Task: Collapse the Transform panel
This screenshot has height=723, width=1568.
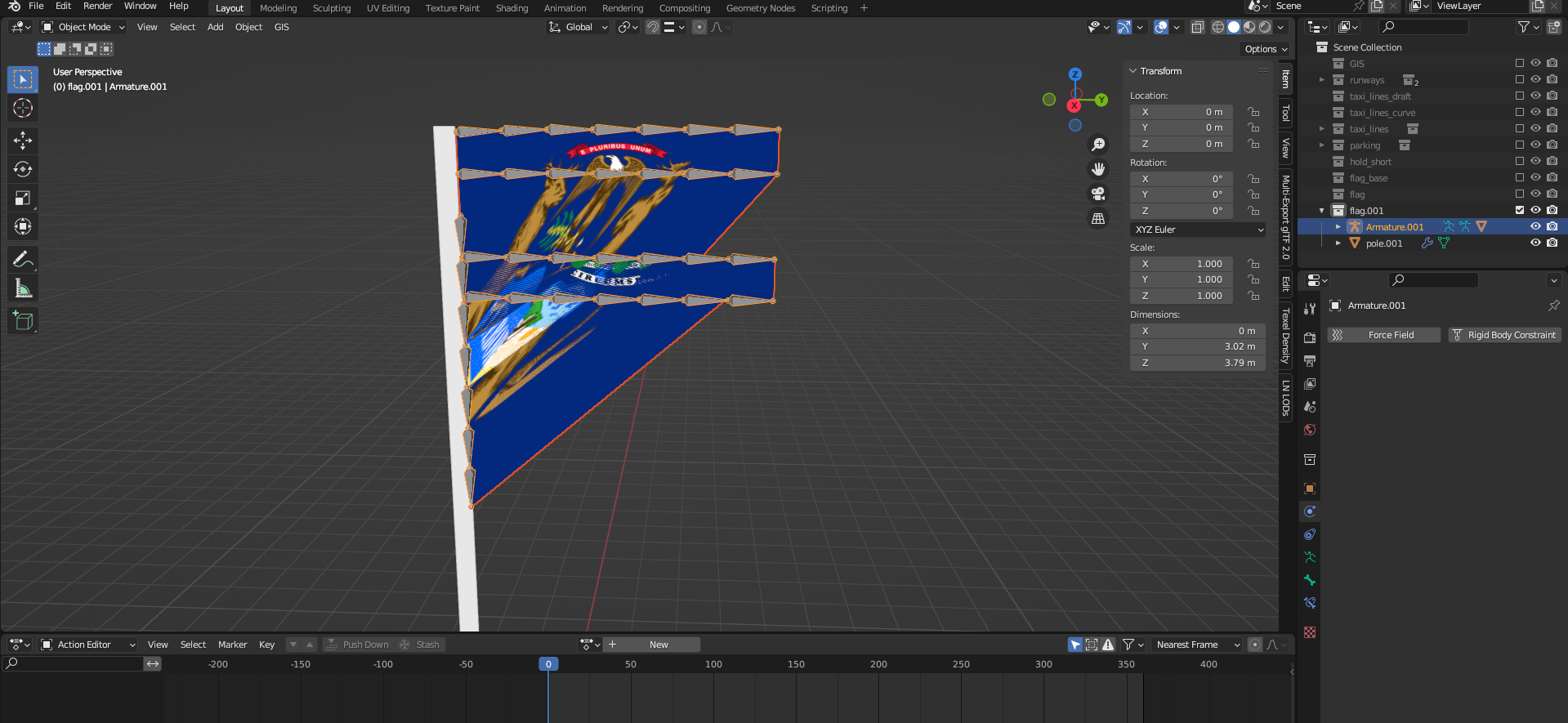Action: [1133, 71]
